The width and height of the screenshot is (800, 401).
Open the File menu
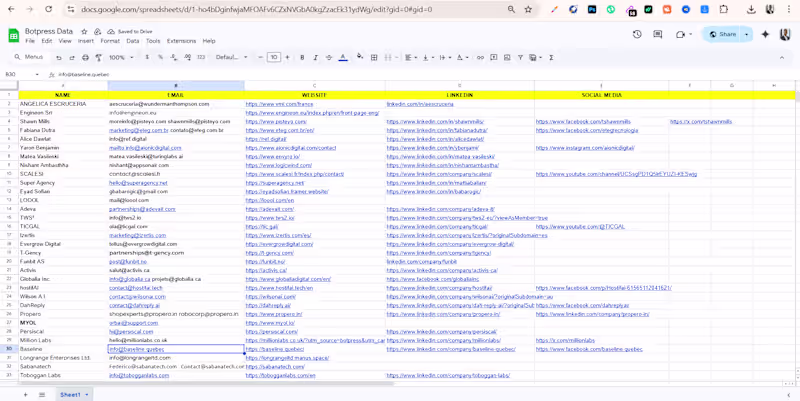30,41
